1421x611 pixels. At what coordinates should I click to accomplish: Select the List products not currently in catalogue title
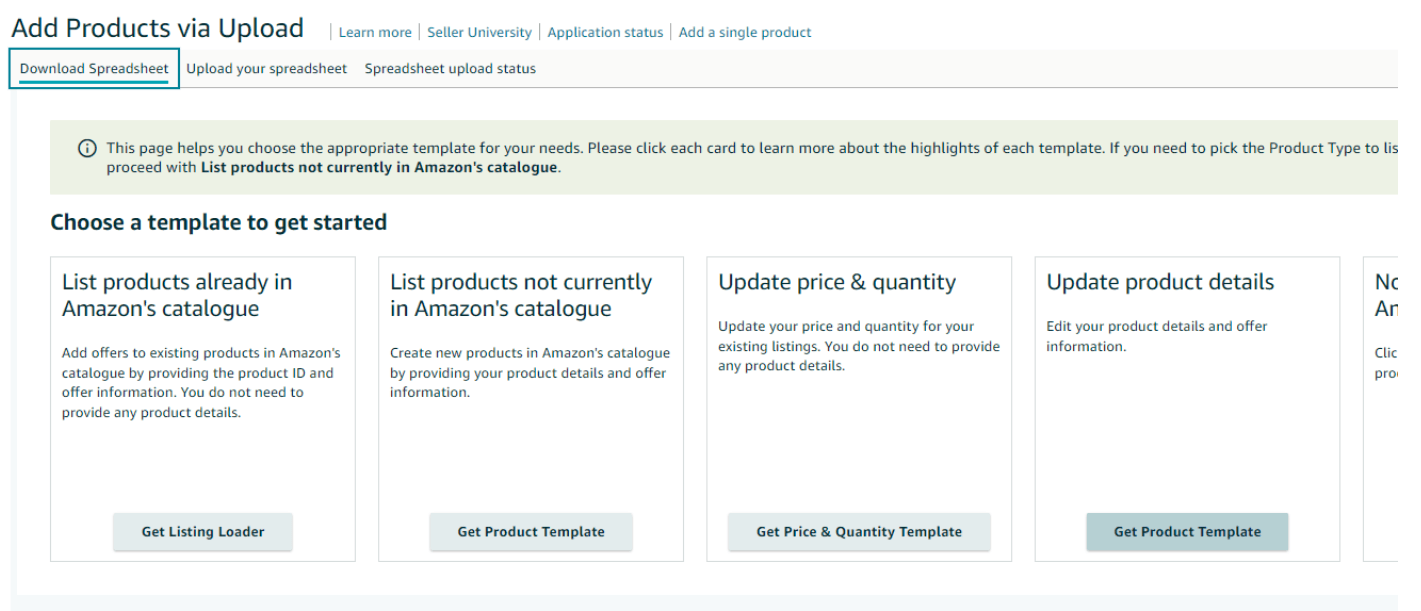pos(520,295)
